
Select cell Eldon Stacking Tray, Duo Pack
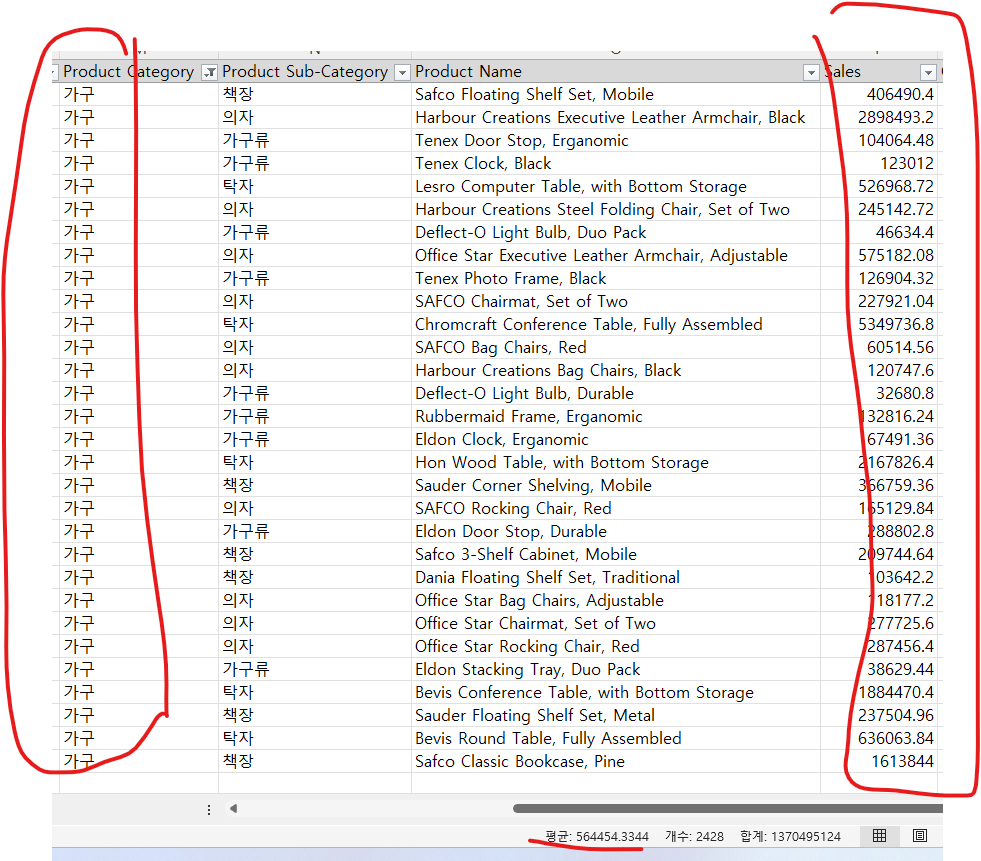(x=616, y=670)
